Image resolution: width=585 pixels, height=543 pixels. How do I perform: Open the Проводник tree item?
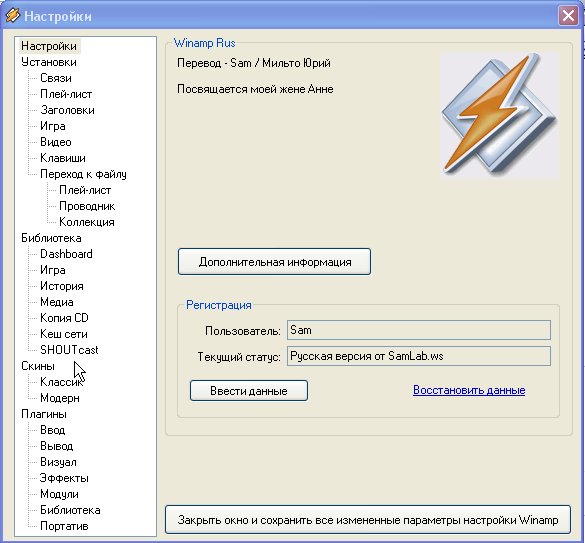pos(87,206)
